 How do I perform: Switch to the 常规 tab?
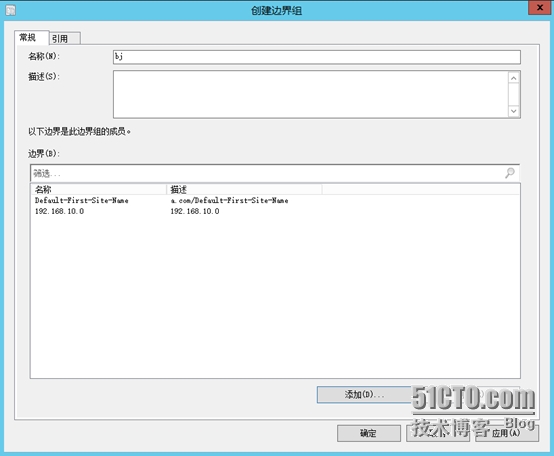click(31, 37)
